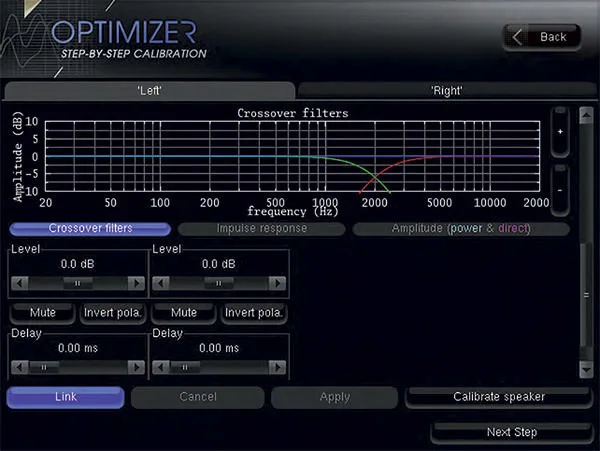Click the first Level slider handle
600x451 pixels.
(78, 283)
